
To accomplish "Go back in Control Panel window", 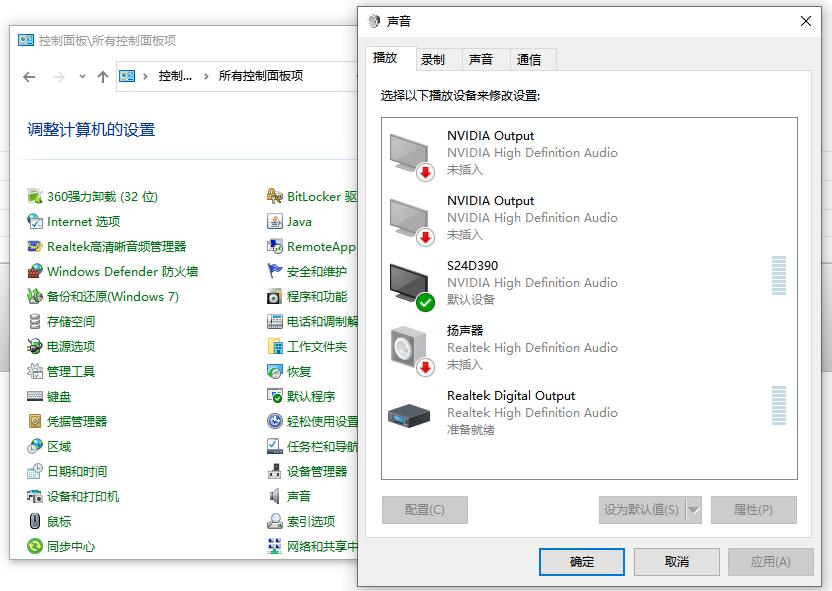I will coord(29,77).
